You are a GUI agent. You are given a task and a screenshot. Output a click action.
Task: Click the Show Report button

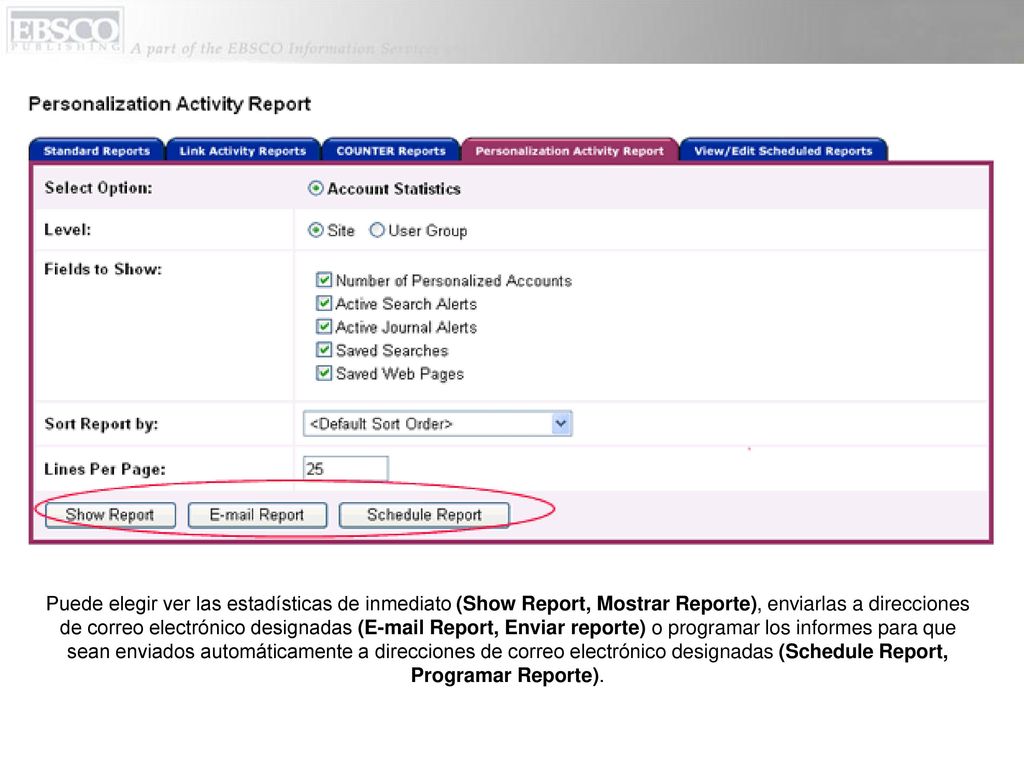[110, 515]
